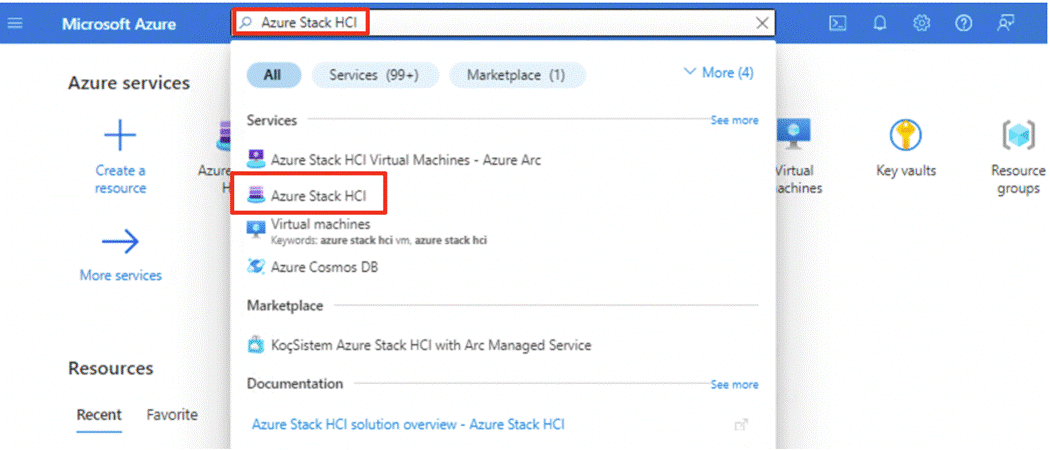The height and width of the screenshot is (450, 1050).
Task: Click Create a resource plus icon
Action: (x=120, y=135)
